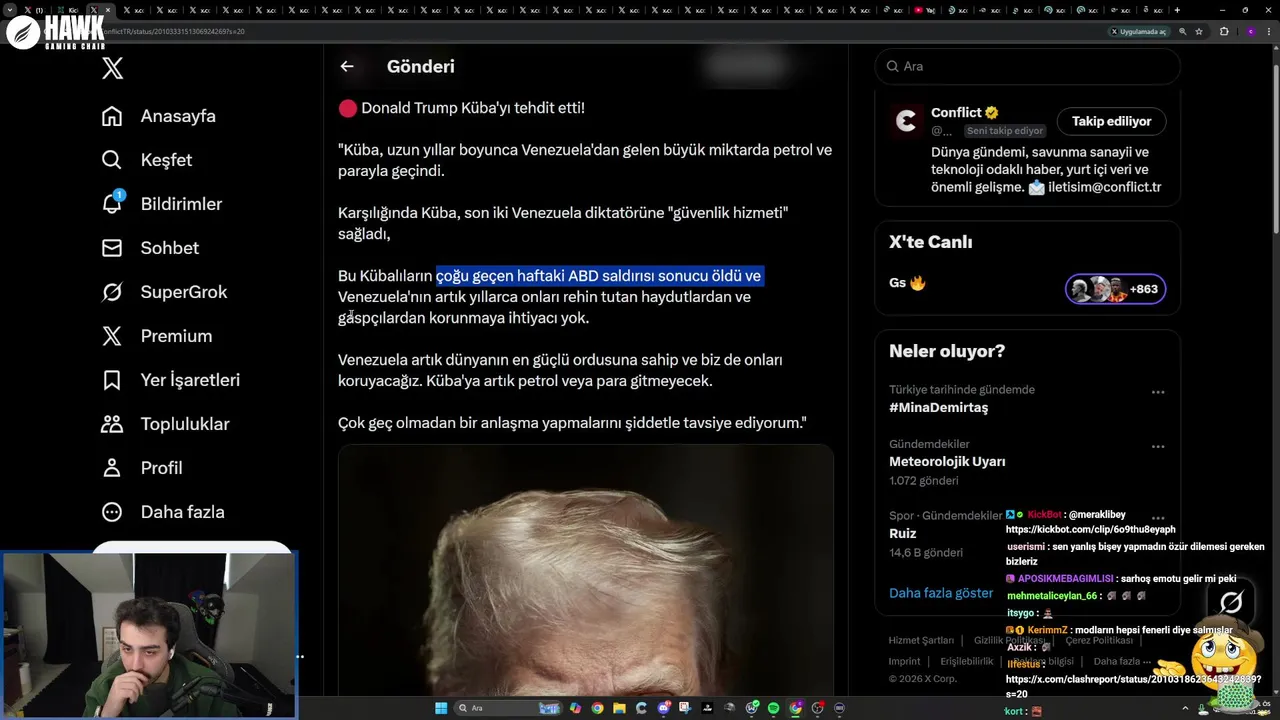Open browser tab search dropdown arrow
This screenshot has width=1280, height=720.
(x=10, y=10)
